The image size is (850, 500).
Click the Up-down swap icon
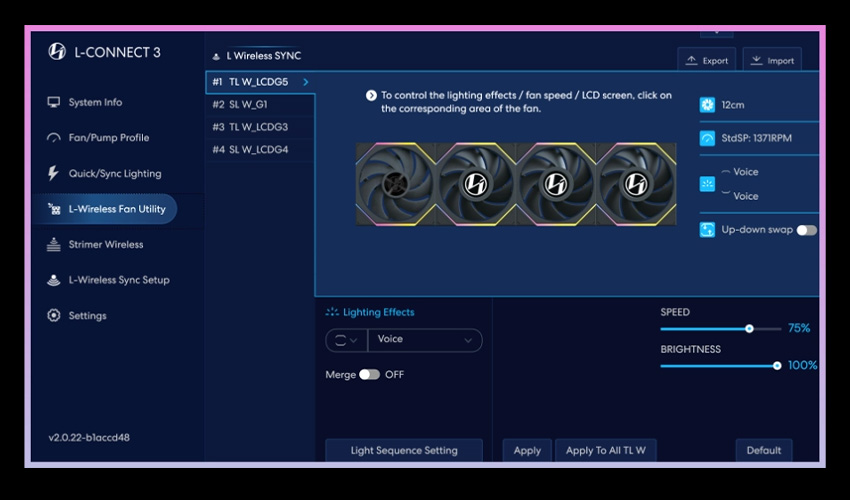coord(707,230)
